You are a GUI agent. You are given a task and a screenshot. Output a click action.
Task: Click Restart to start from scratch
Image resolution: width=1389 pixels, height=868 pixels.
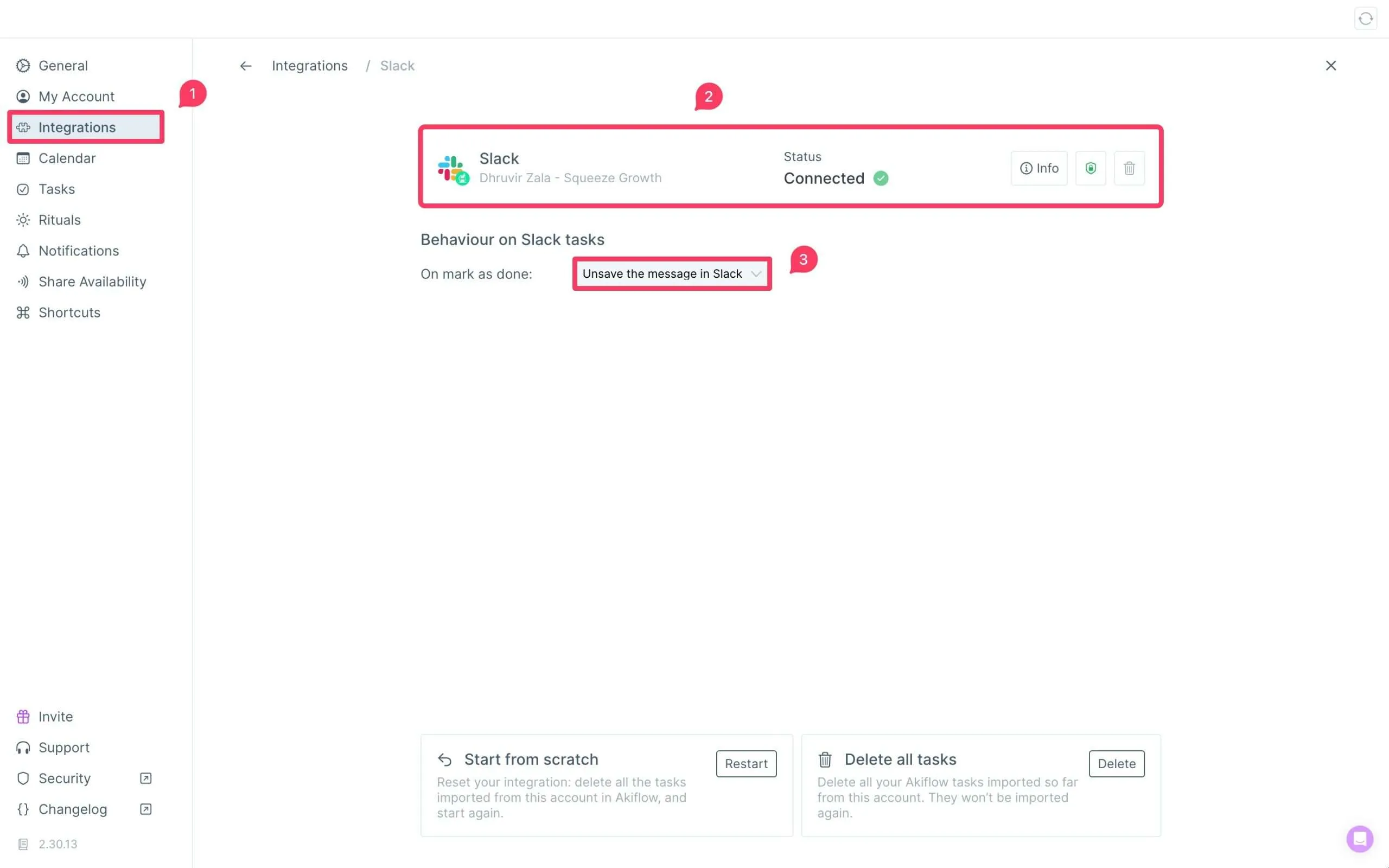[x=746, y=763]
